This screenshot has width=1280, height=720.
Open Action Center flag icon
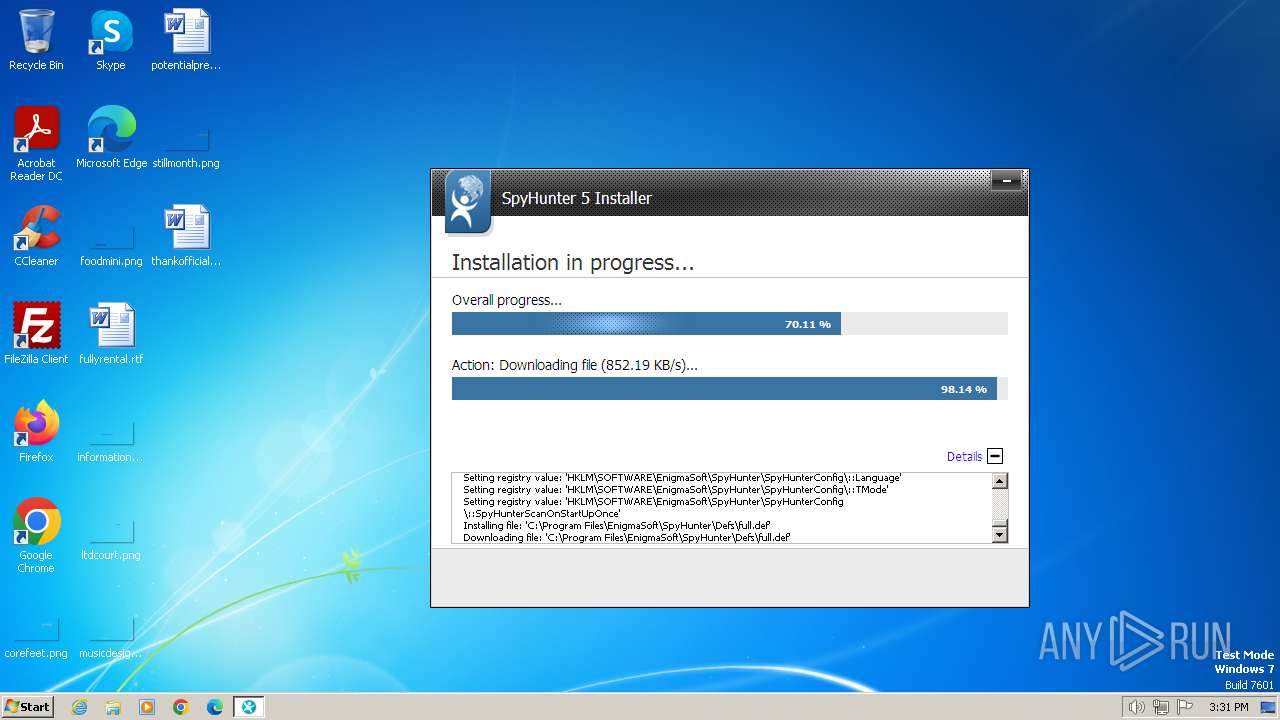tap(1186, 707)
